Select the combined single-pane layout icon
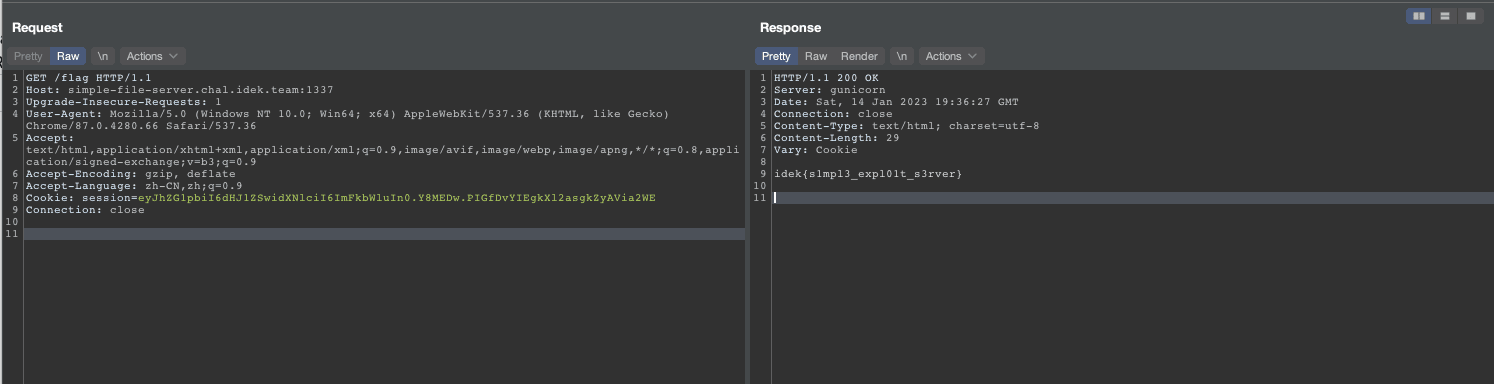This screenshot has width=1494, height=384. 1471,16
